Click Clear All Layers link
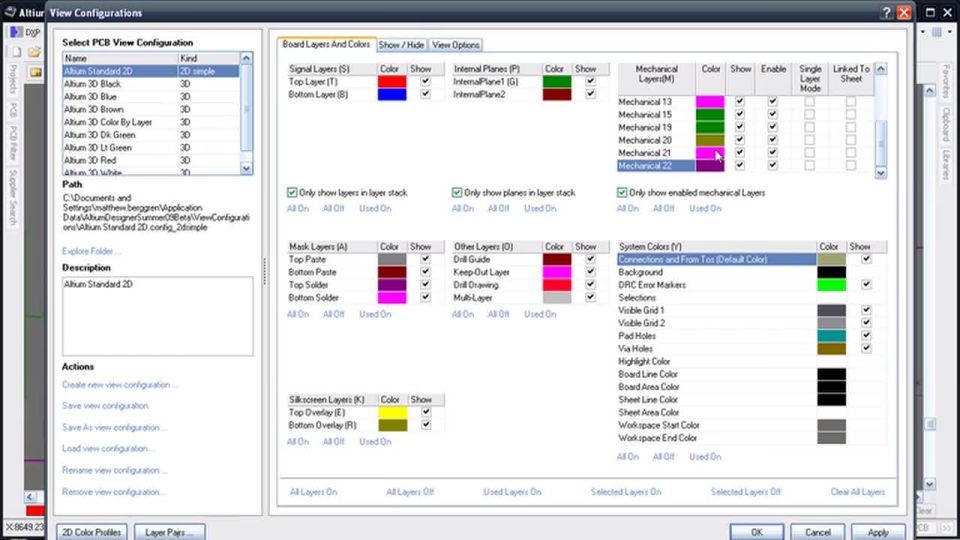The height and width of the screenshot is (540, 960). (x=858, y=492)
